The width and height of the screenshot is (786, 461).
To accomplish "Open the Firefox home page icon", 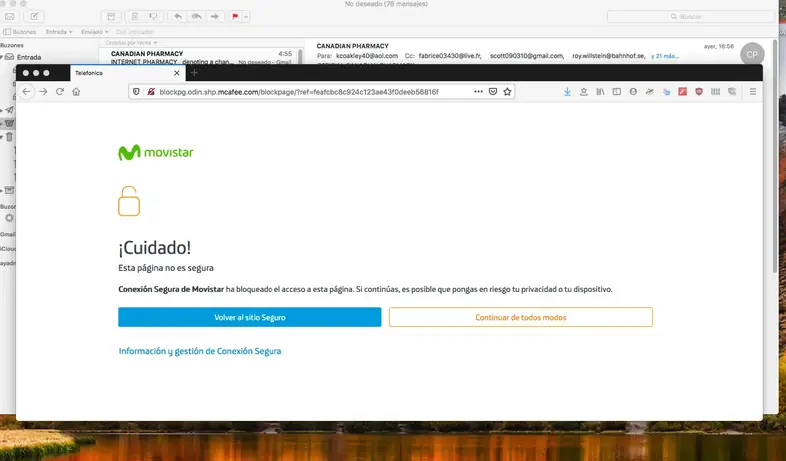I will coord(76,92).
